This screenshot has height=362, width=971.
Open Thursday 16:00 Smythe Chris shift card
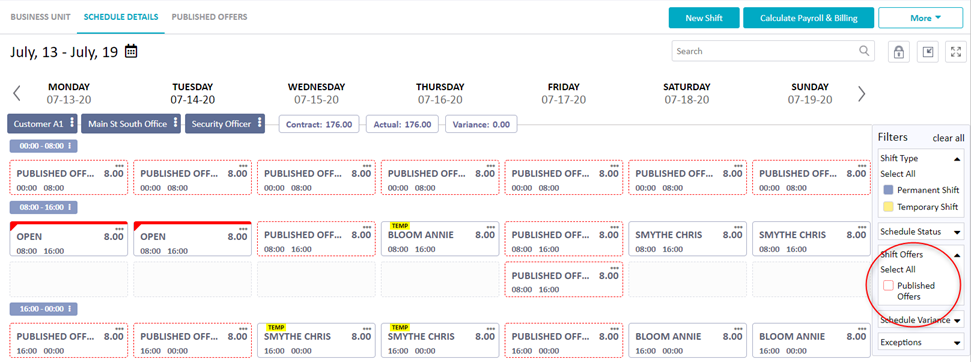(440, 341)
